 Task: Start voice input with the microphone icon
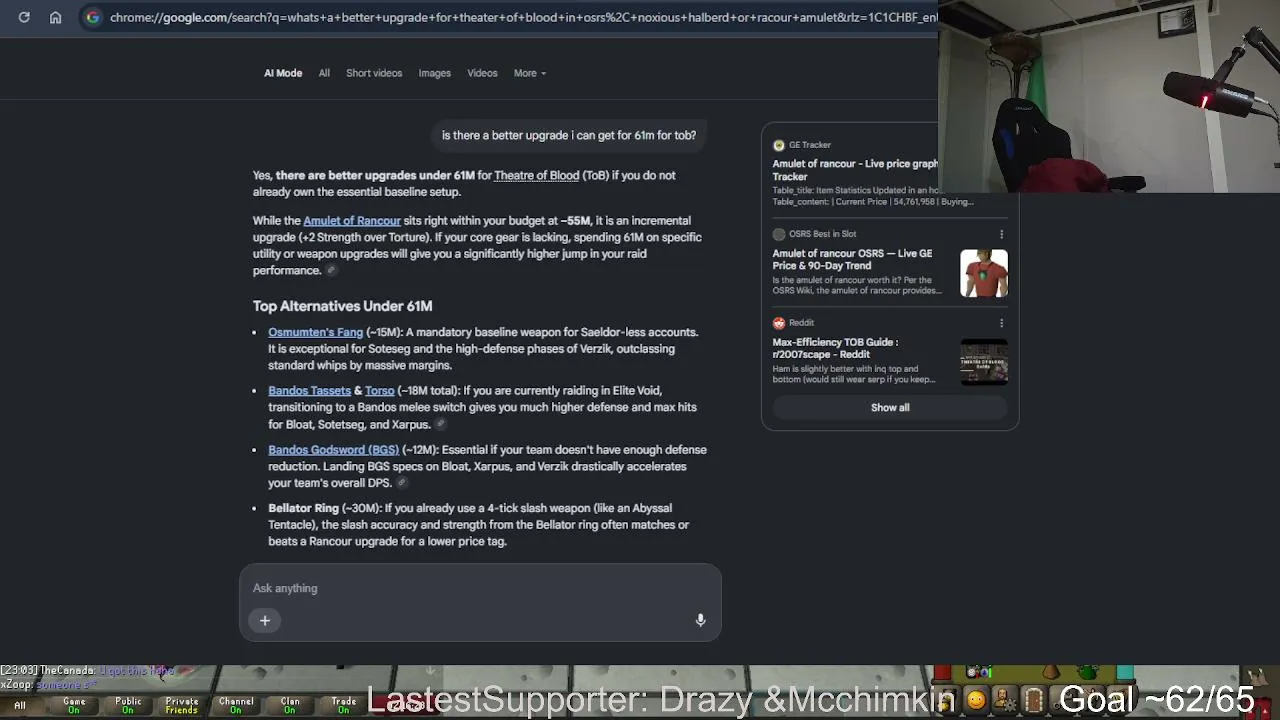tap(700, 621)
